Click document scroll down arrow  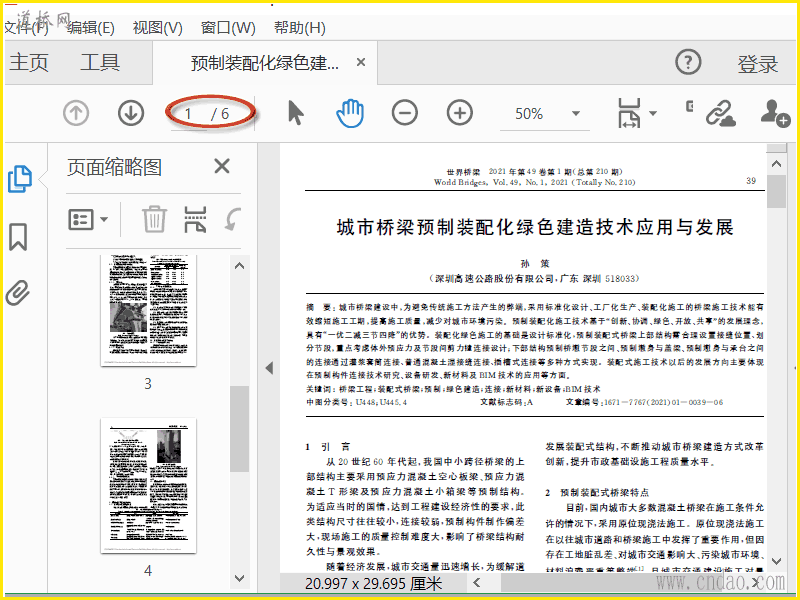pos(777,561)
